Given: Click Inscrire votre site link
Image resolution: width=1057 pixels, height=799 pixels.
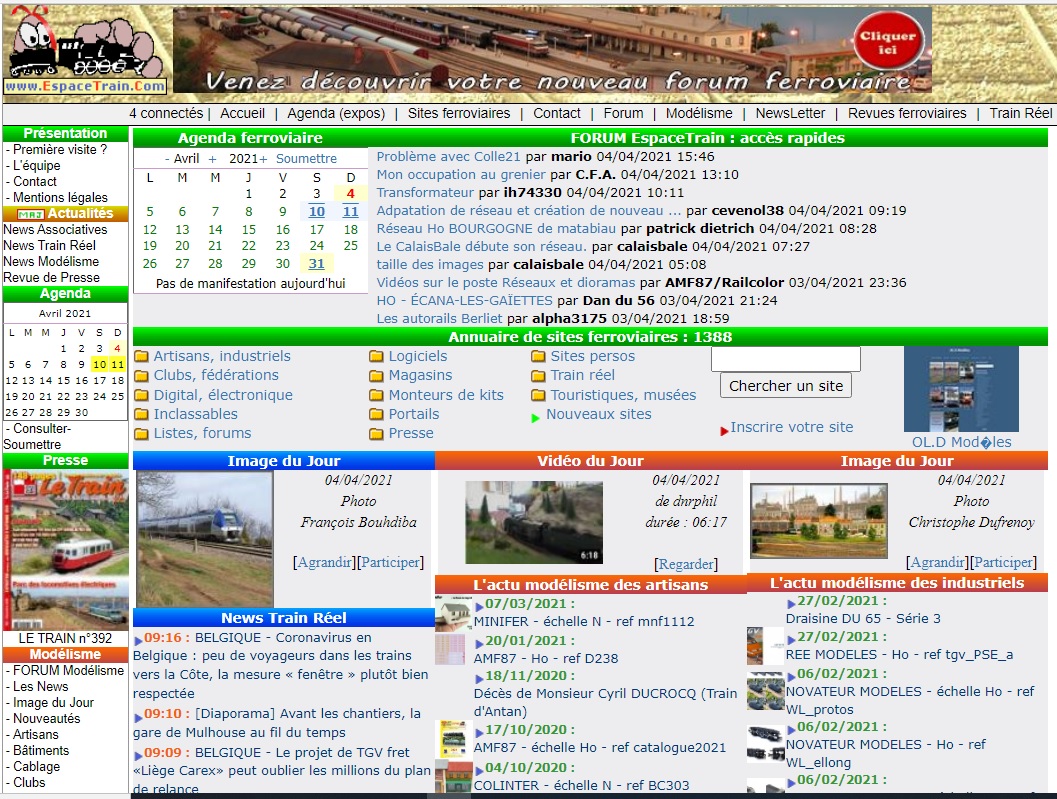Looking at the screenshot, I should 791,427.
